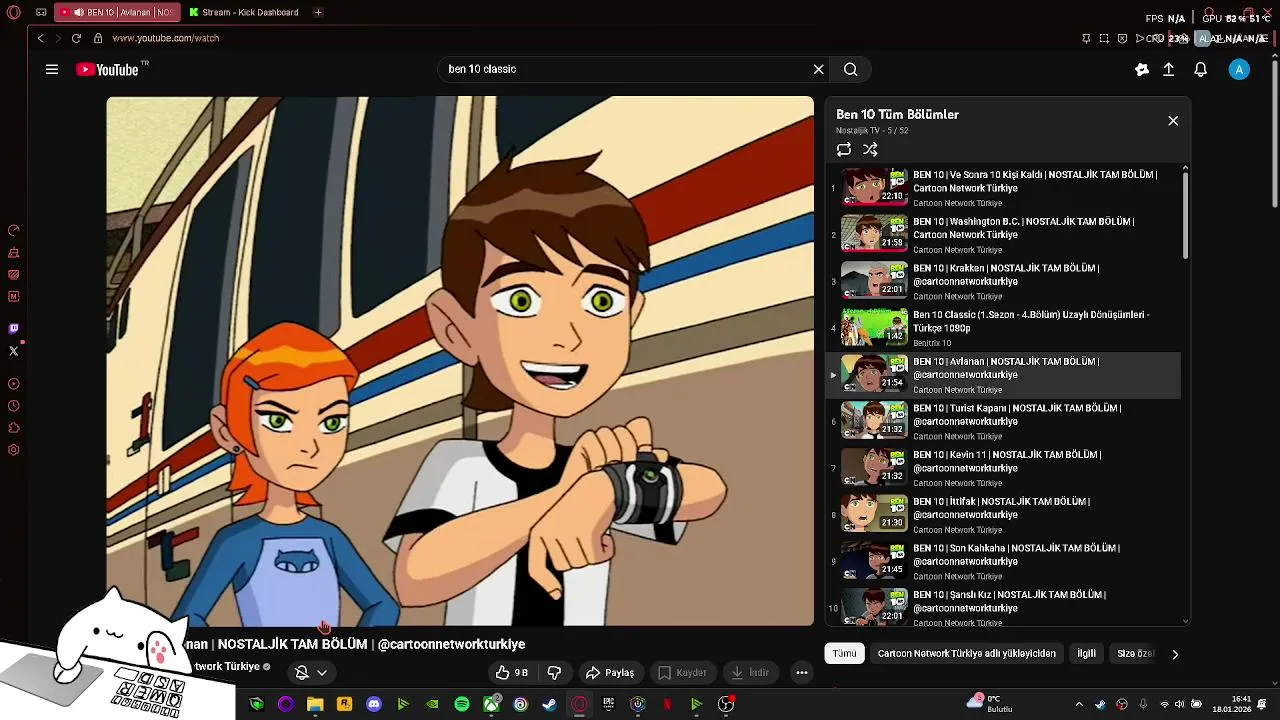Select currently playing Avlanan playlist item
This screenshot has height=720, width=1280.
point(1003,375)
